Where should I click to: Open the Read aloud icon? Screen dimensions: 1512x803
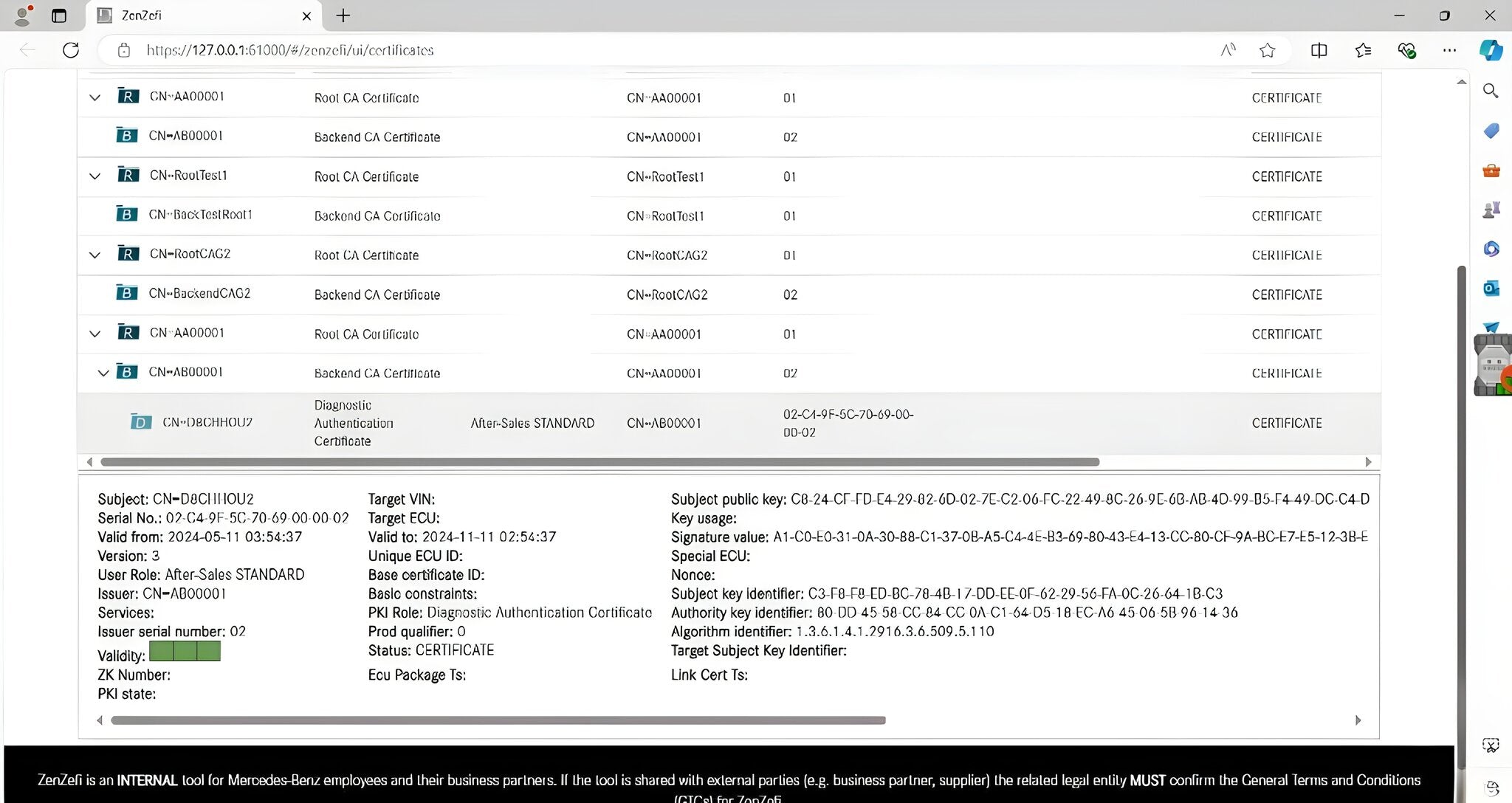coord(1228,50)
